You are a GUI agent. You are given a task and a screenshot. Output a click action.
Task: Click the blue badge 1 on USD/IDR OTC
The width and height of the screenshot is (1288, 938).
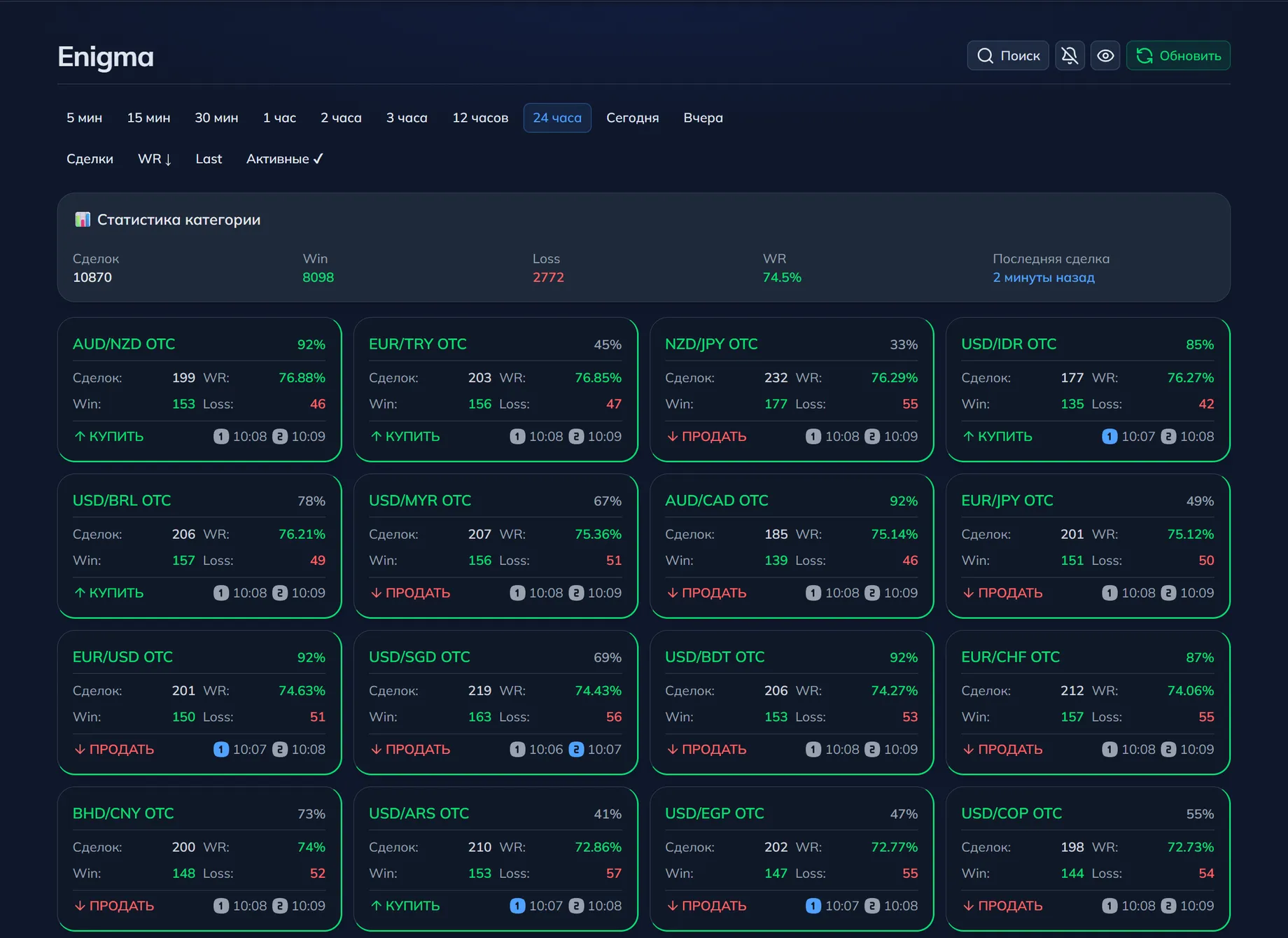[x=1109, y=437]
